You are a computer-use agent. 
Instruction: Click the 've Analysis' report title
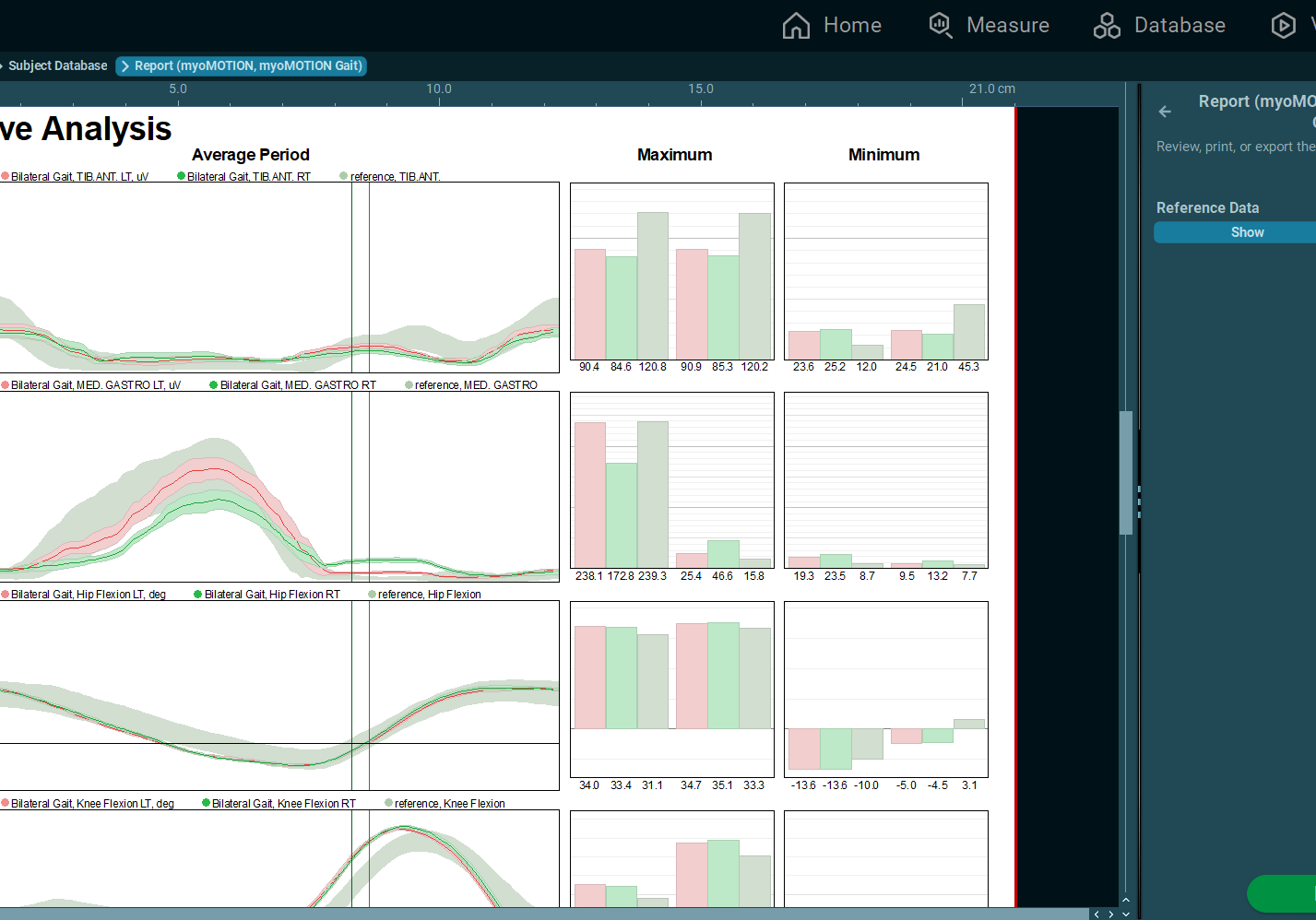coord(86,129)
